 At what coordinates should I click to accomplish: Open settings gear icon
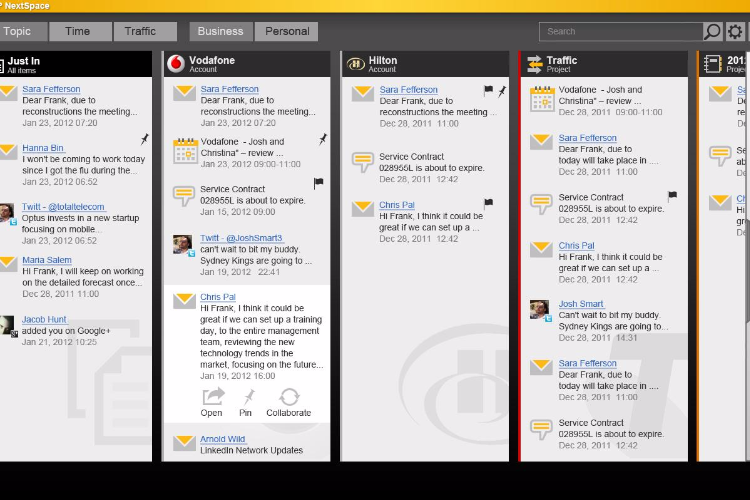(x=735, y=32)
